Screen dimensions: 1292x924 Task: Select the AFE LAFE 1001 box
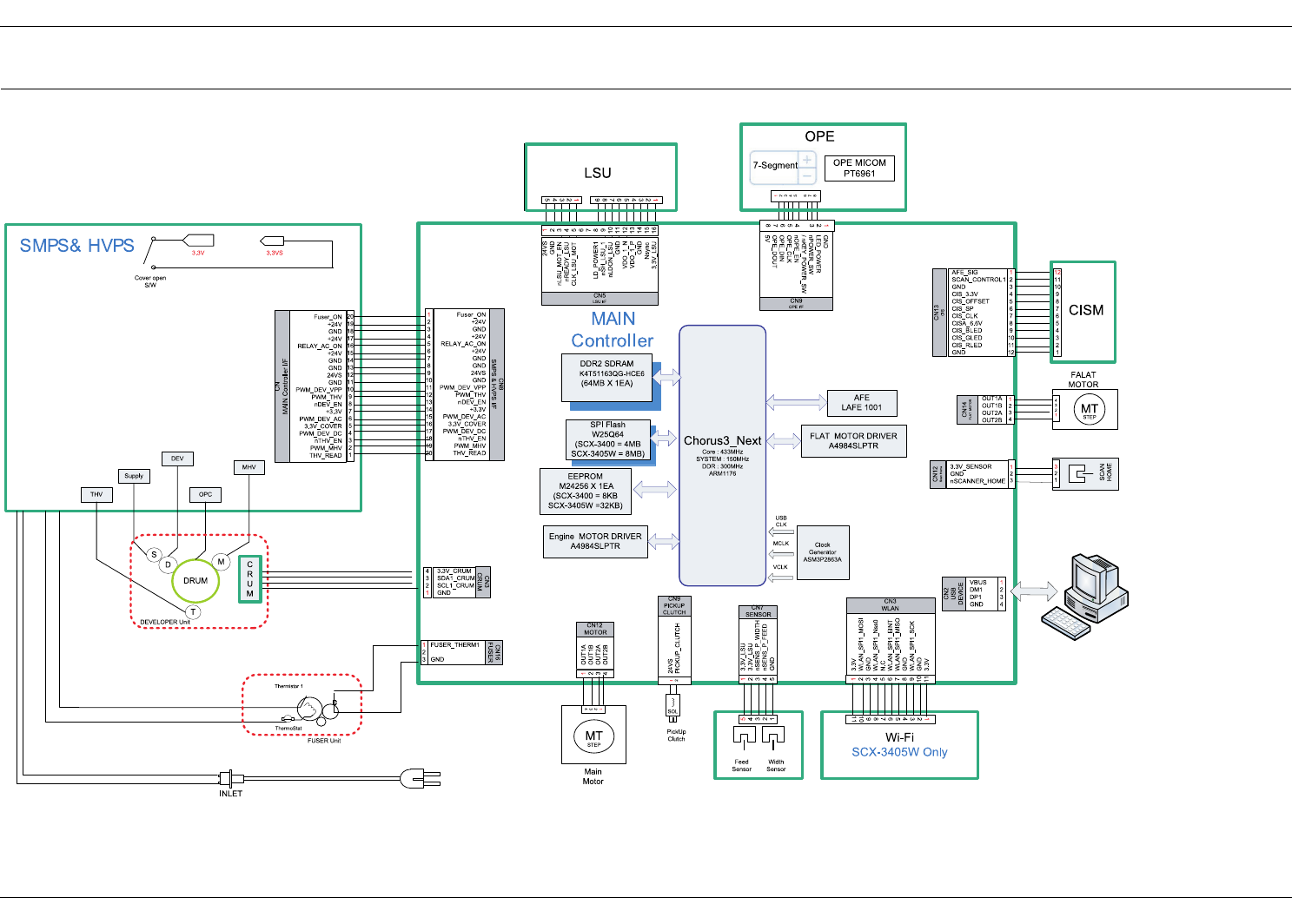click(x=862, y=402)
